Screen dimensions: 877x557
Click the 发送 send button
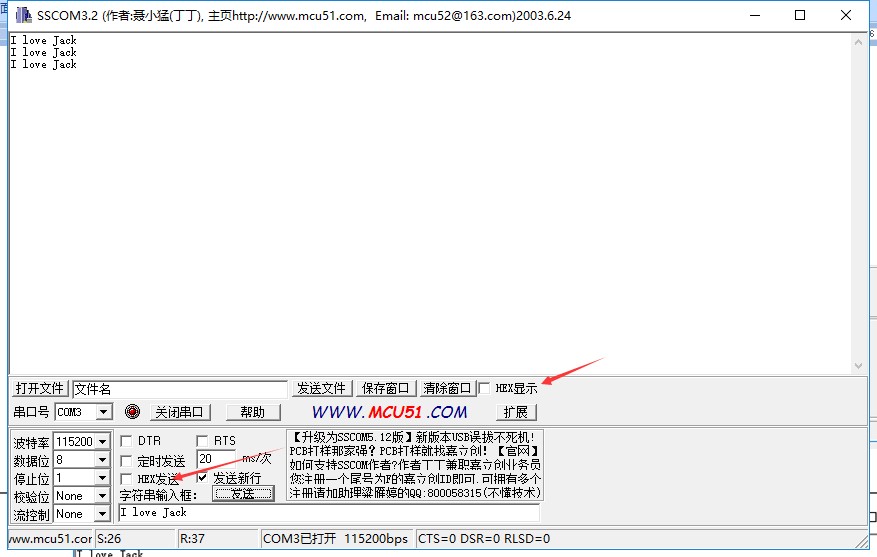pos(243,494)
